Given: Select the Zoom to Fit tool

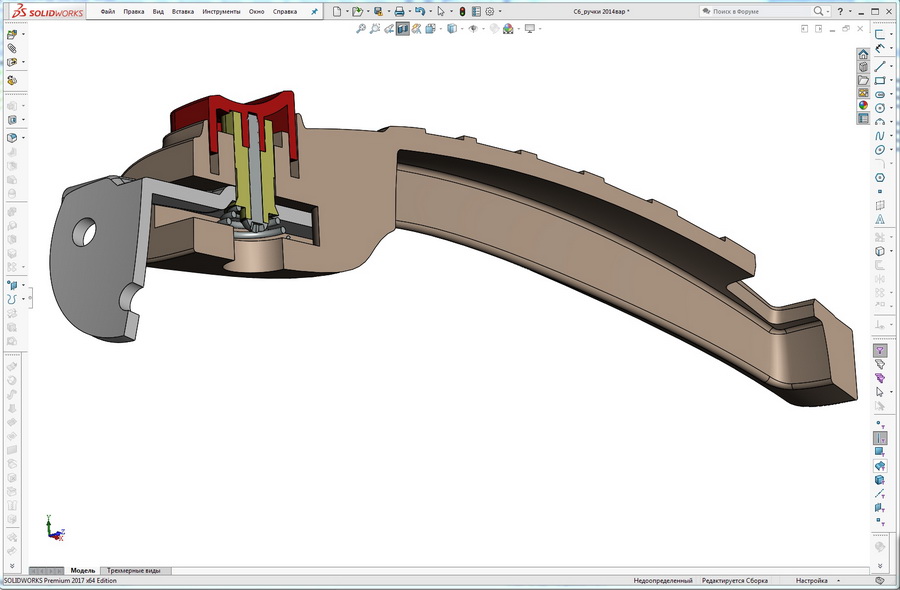Looking at the screenshot, I should click(361, 29).
